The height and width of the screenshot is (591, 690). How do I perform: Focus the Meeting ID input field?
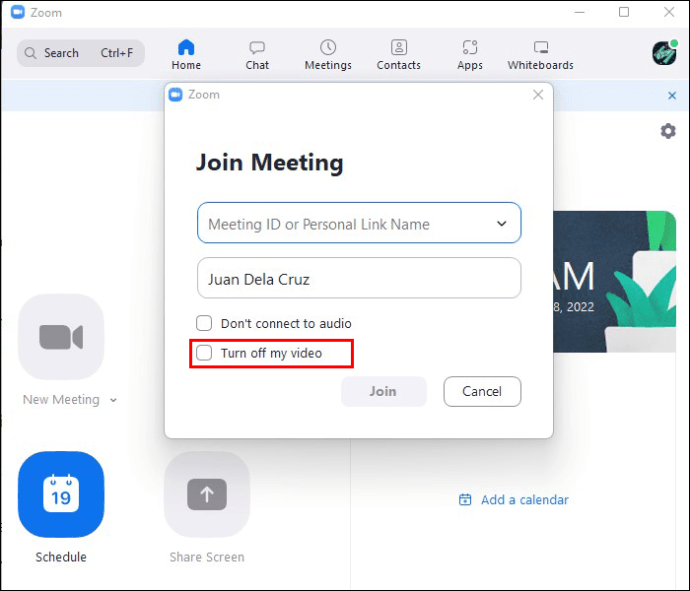click(359, 223)
